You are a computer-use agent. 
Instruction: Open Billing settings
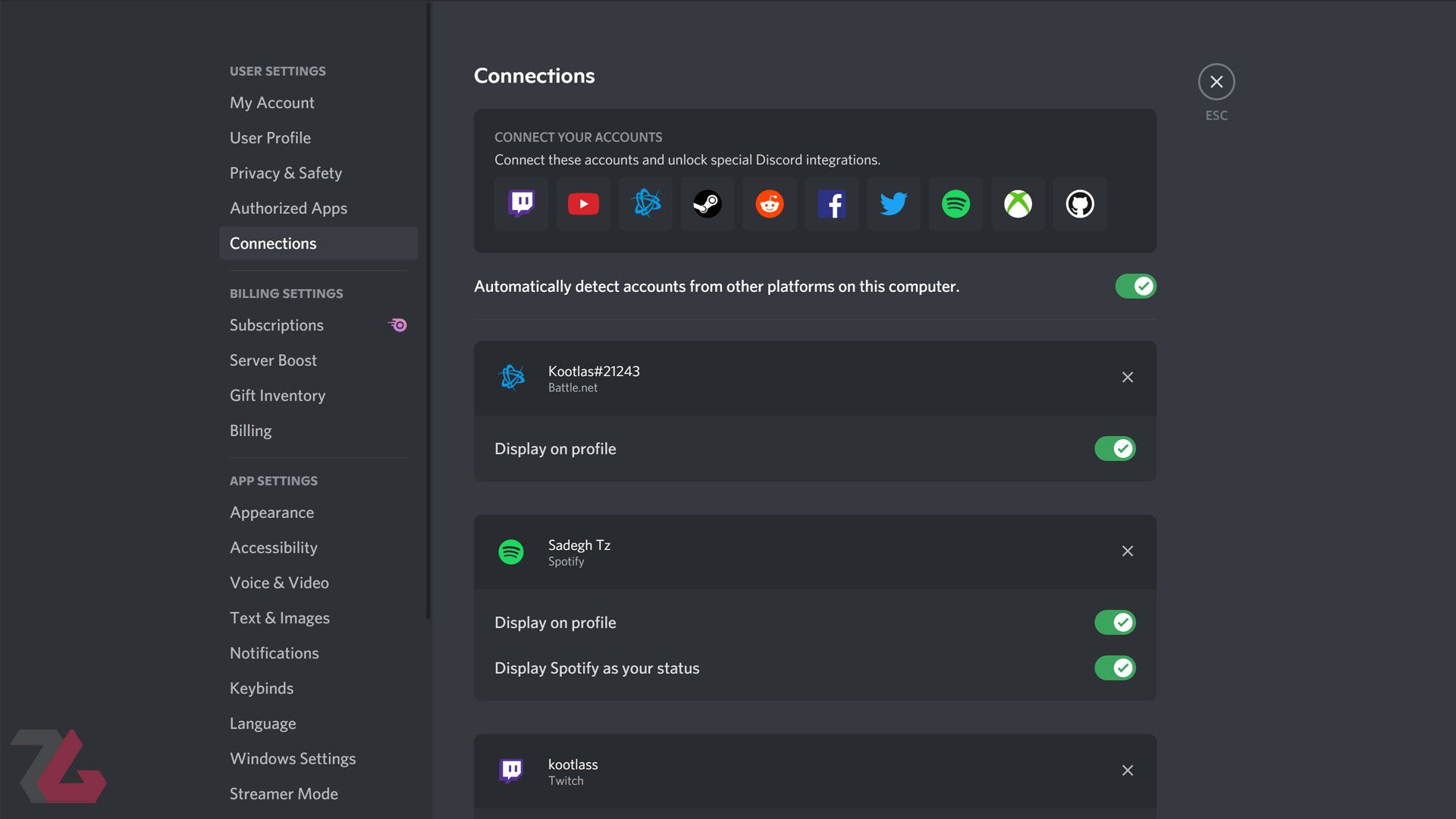click(x=318, y=431)
